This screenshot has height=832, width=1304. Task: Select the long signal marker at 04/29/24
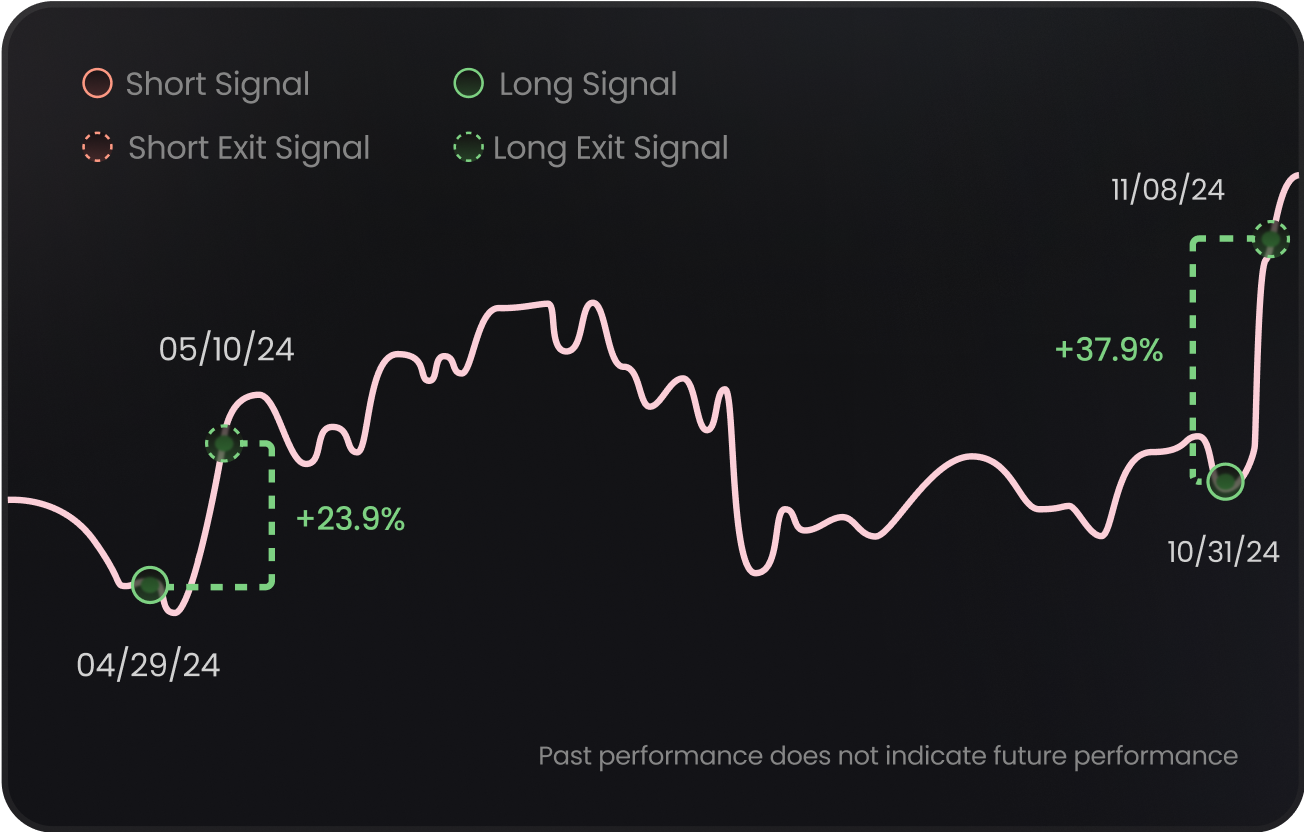tap(150, 584)
